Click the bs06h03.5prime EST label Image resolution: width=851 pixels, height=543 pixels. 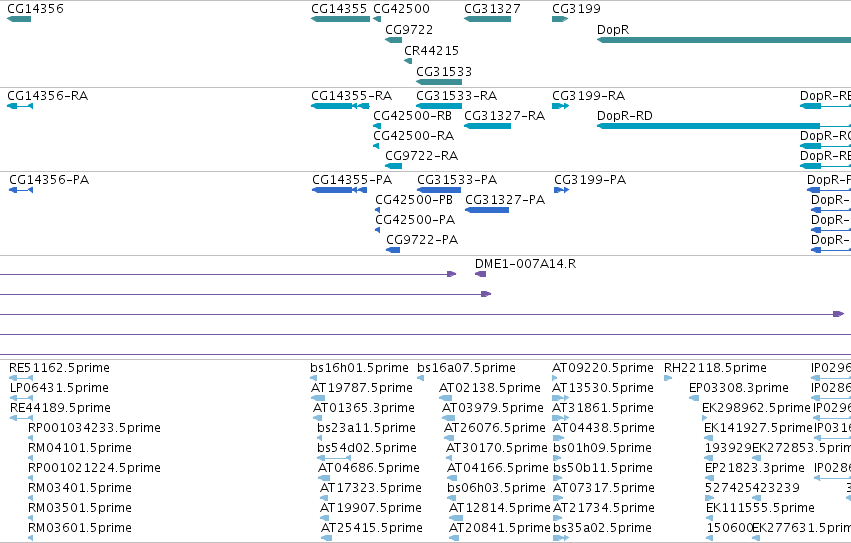pyautogui.click(x=497, y=488)
